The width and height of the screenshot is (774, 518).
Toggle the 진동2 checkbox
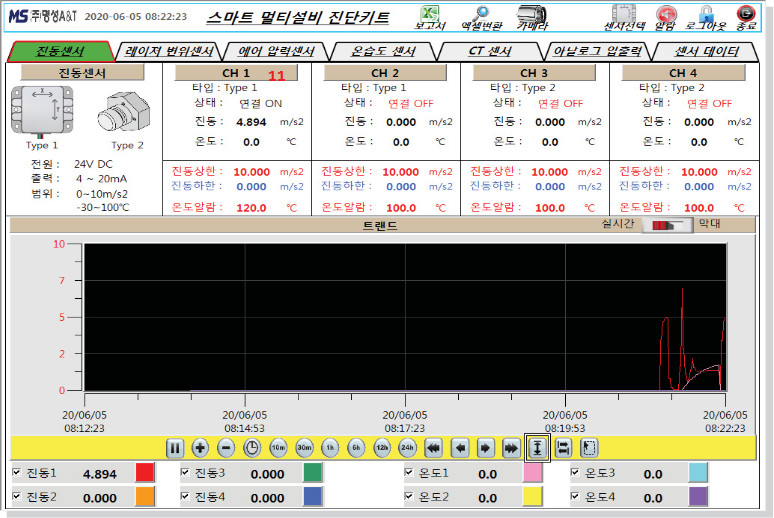coord(17,496)
